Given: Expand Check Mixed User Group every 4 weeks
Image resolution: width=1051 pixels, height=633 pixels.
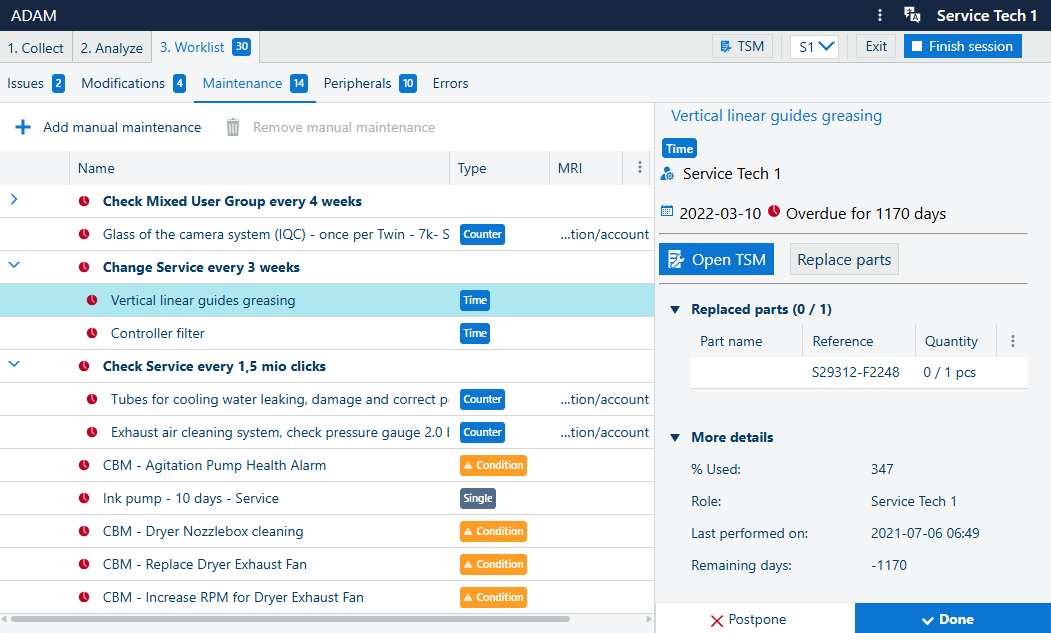Looking at the screenshot, I should coord(14,200).
